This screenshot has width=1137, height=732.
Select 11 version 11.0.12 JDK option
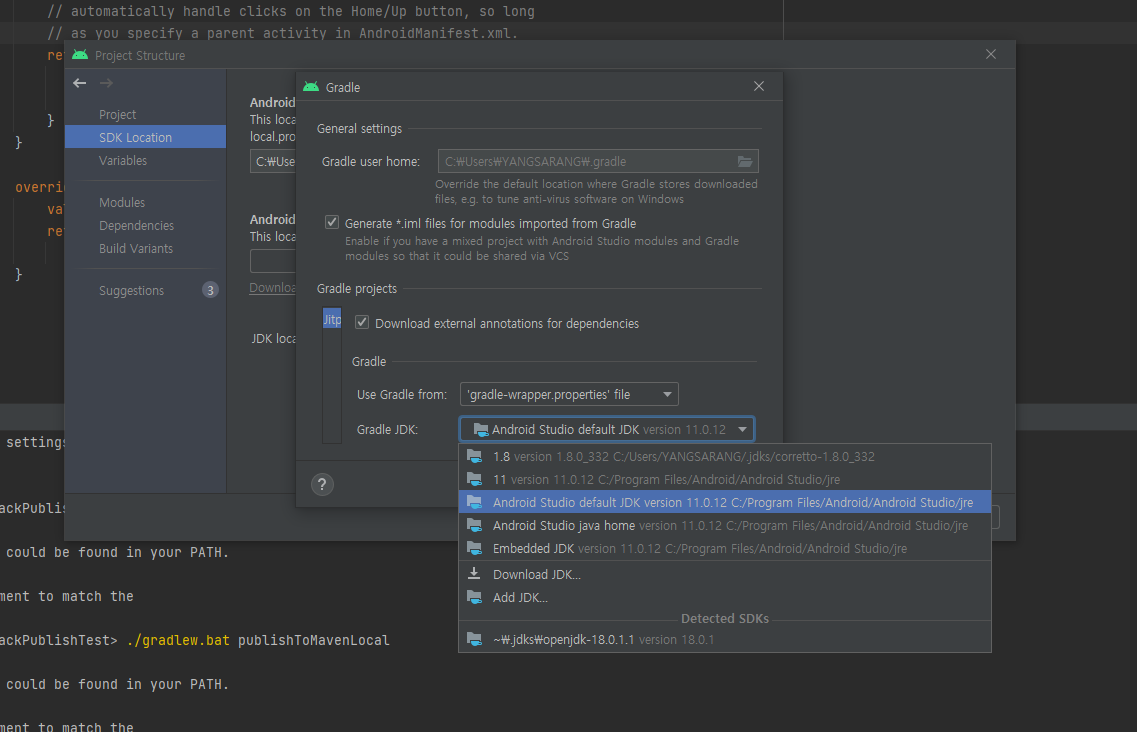point(724,480)
